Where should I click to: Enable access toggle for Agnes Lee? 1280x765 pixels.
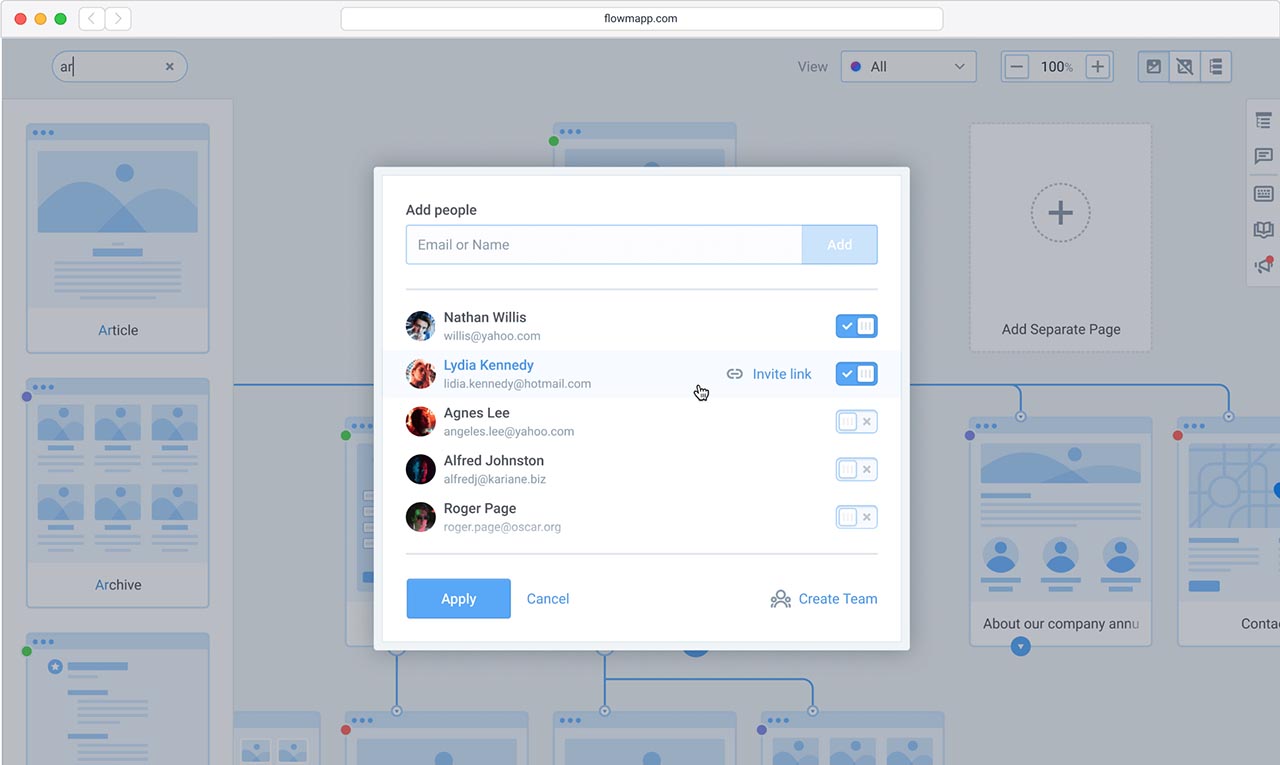tap(857, 422)
